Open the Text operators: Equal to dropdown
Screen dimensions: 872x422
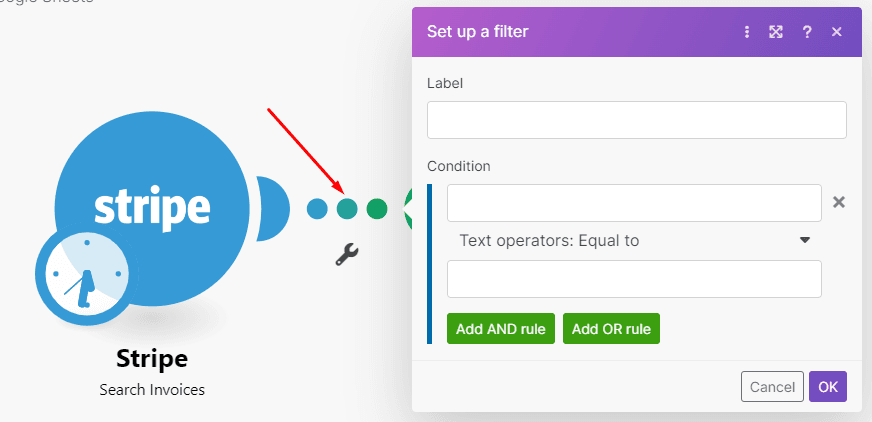coord(620,240)
